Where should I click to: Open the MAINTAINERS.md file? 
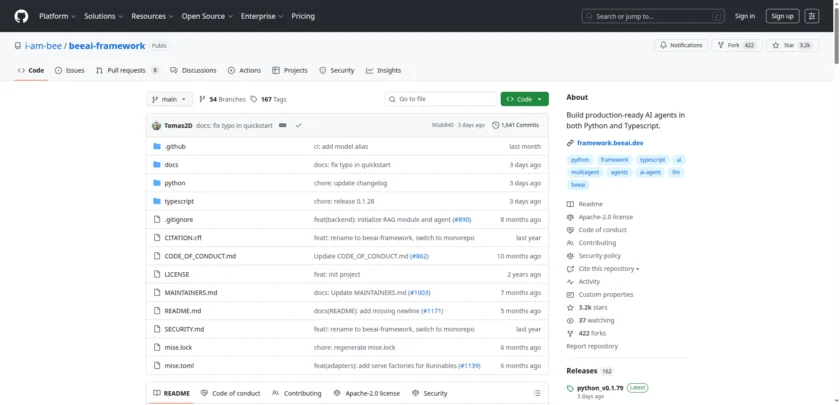click(191, 292)
